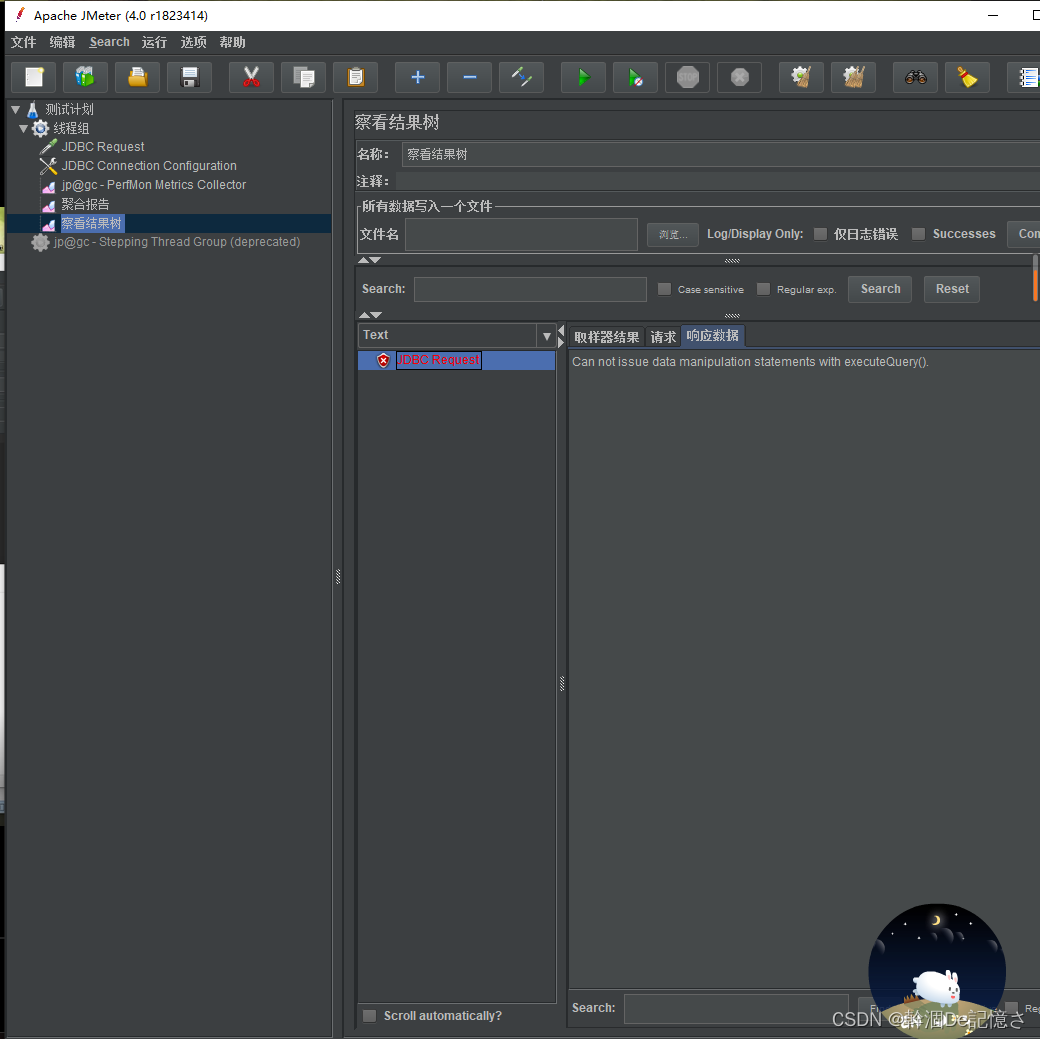Click result pane split collapse arrows
This screenshot has width=1040, height=1039.
click(561, 336)
